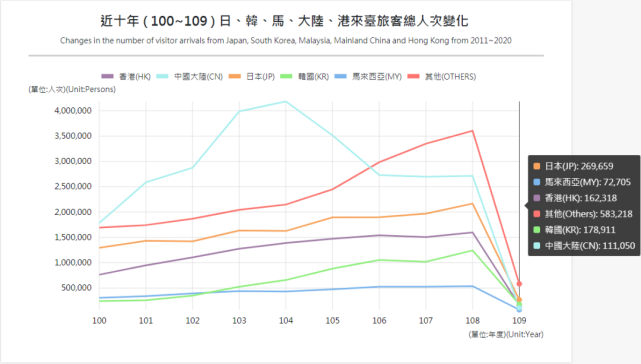Click tooltip row 韓國(KR): 178,911
The height and width of the screenshot is (364, 641).
[574, 230]
